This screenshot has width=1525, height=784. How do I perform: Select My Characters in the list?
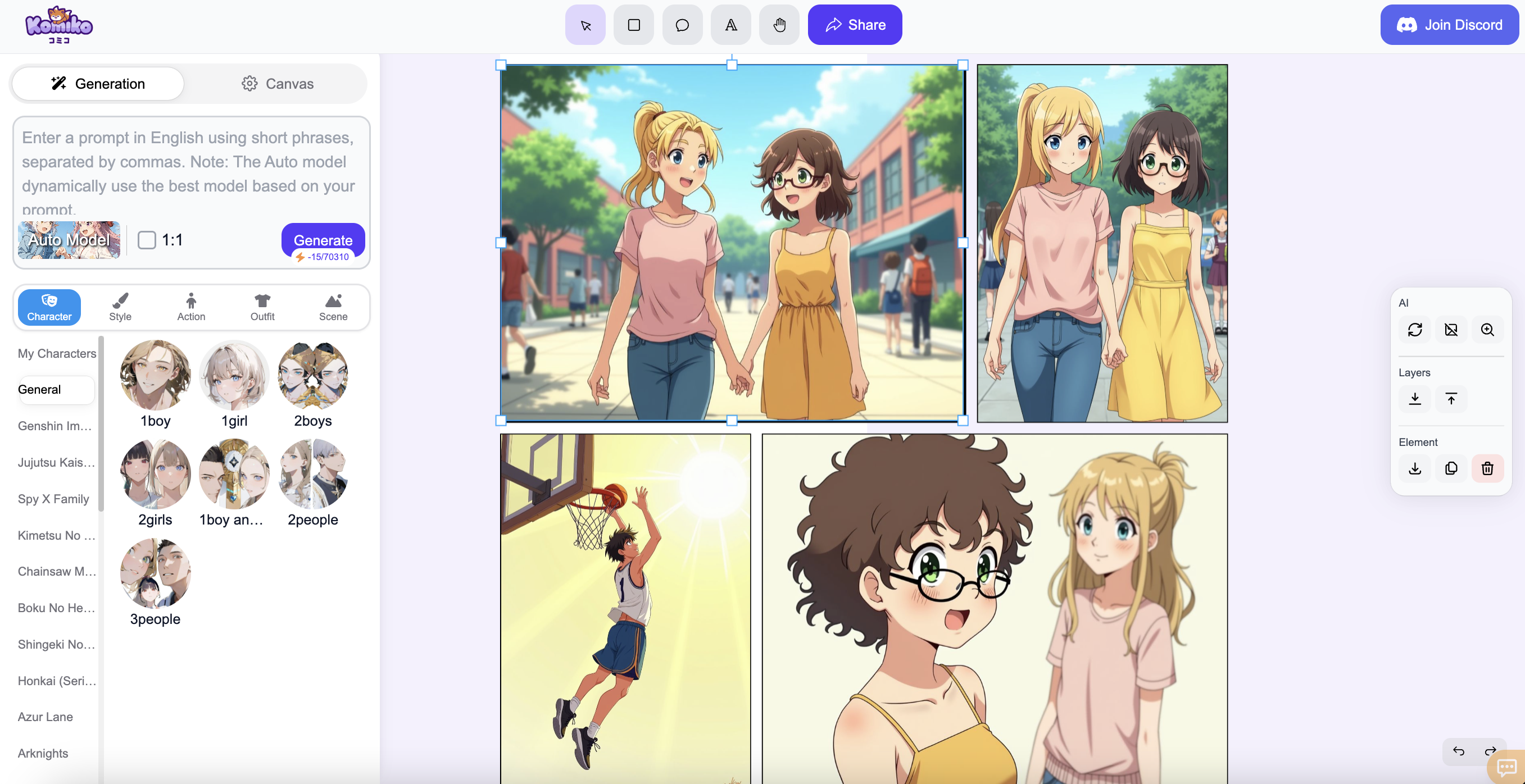pyautogui.click(x=57, y=353)
